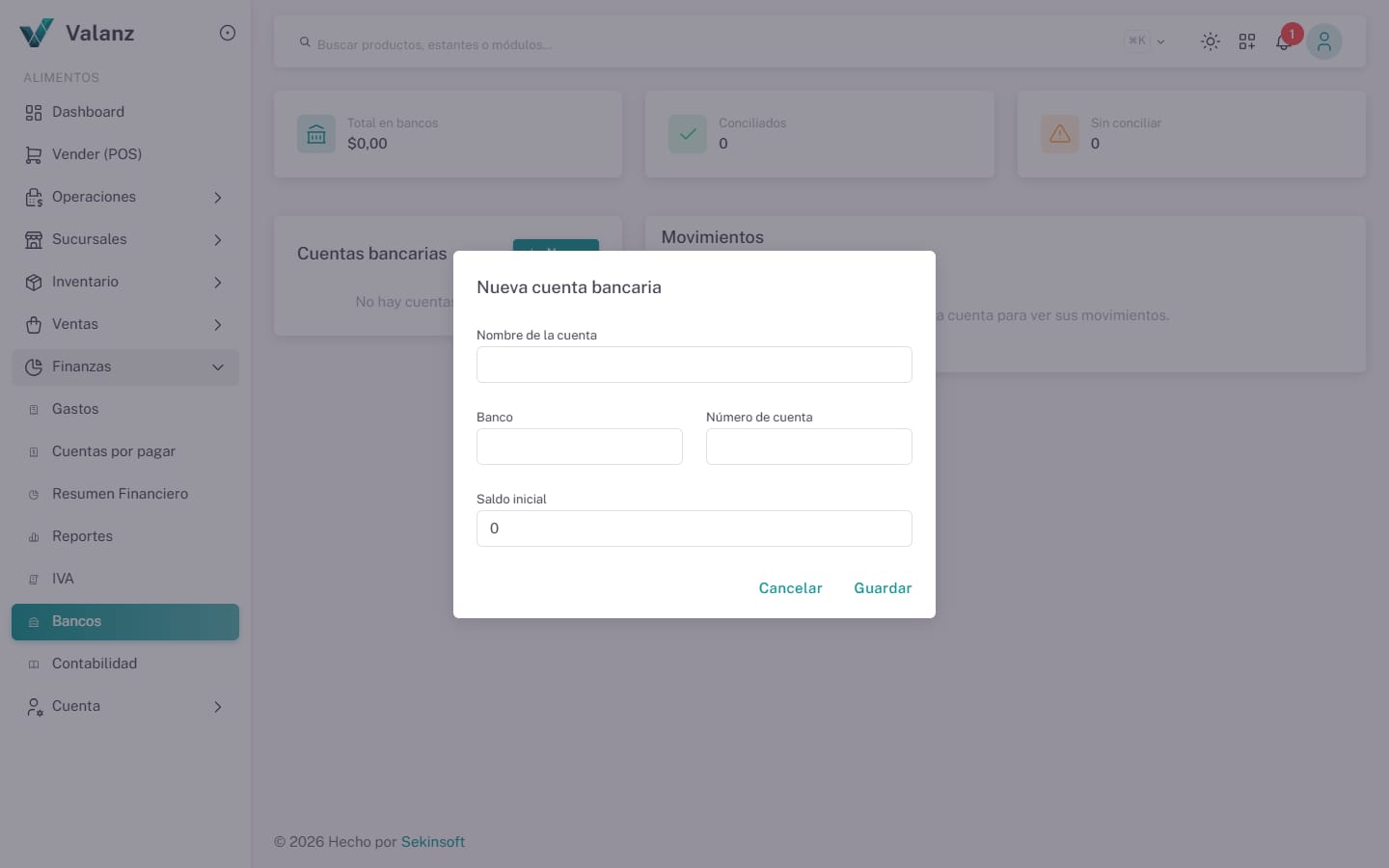Screen dimensions: 1389x868
Task: Open notifications bell with red badge
Action: [x=1285, y=41]
